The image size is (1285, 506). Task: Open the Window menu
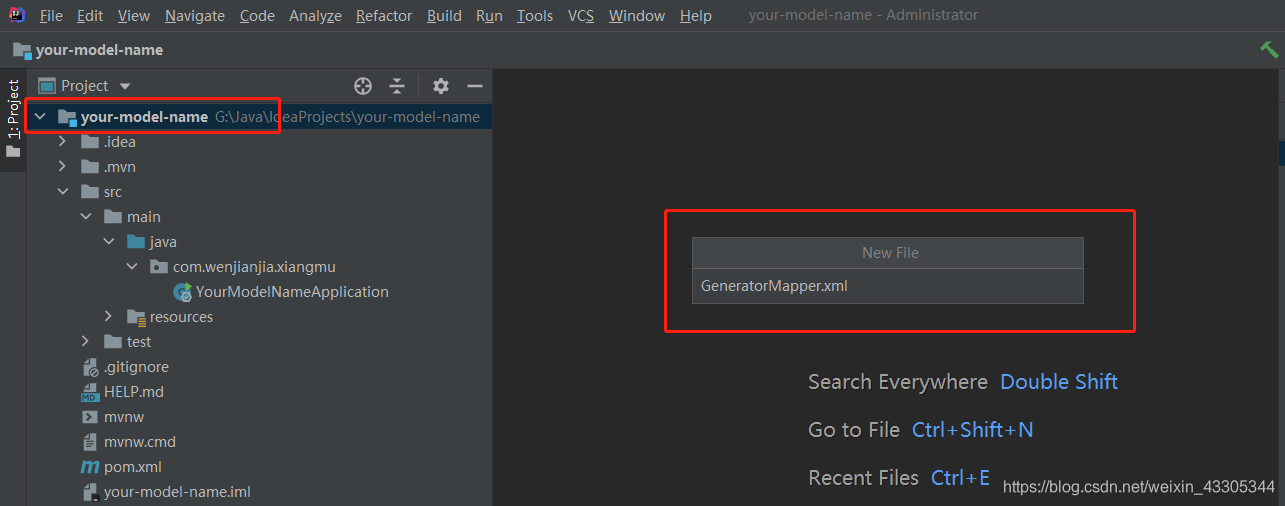[637, 15]
